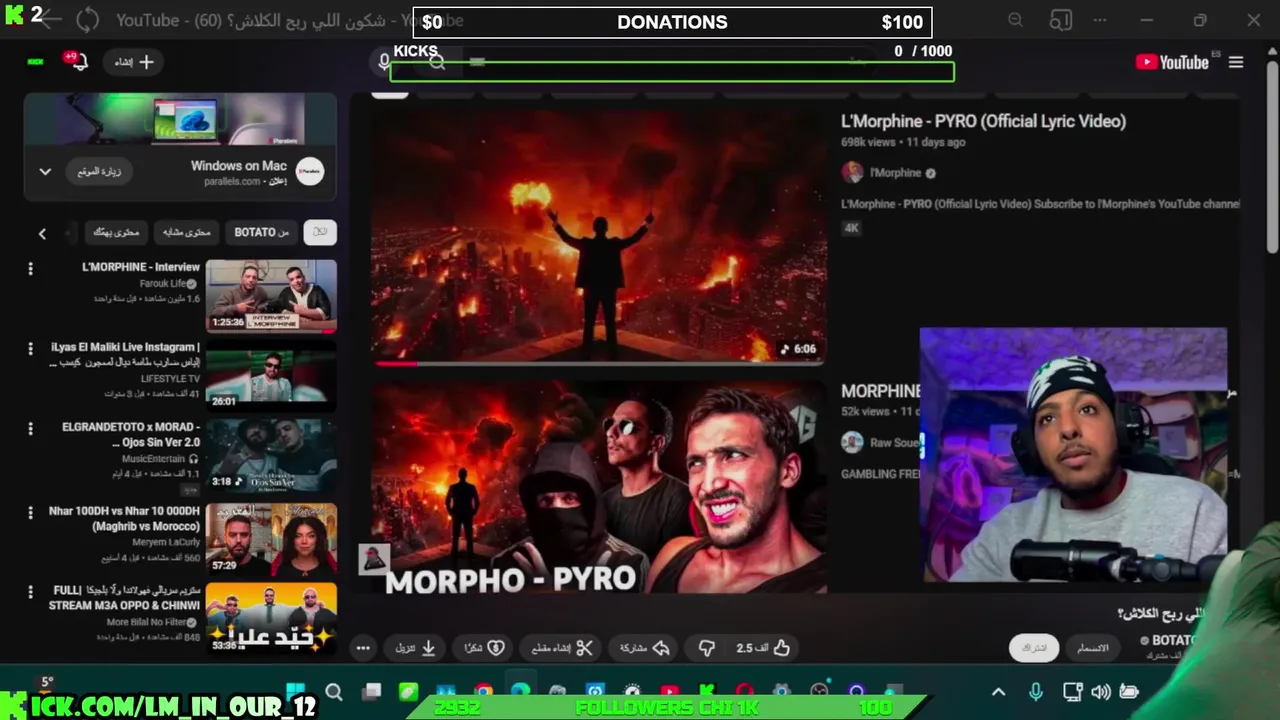Open L'MORPHINE - Interview thumbnail
Screen dimensions: 1280x720
(271, 296)
